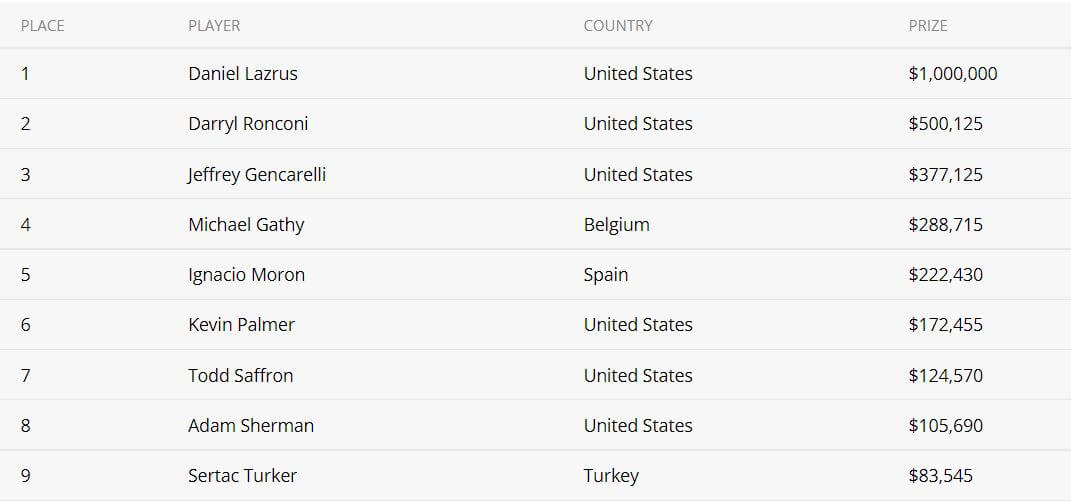Click the PRIZE column header

click(928, 26)
